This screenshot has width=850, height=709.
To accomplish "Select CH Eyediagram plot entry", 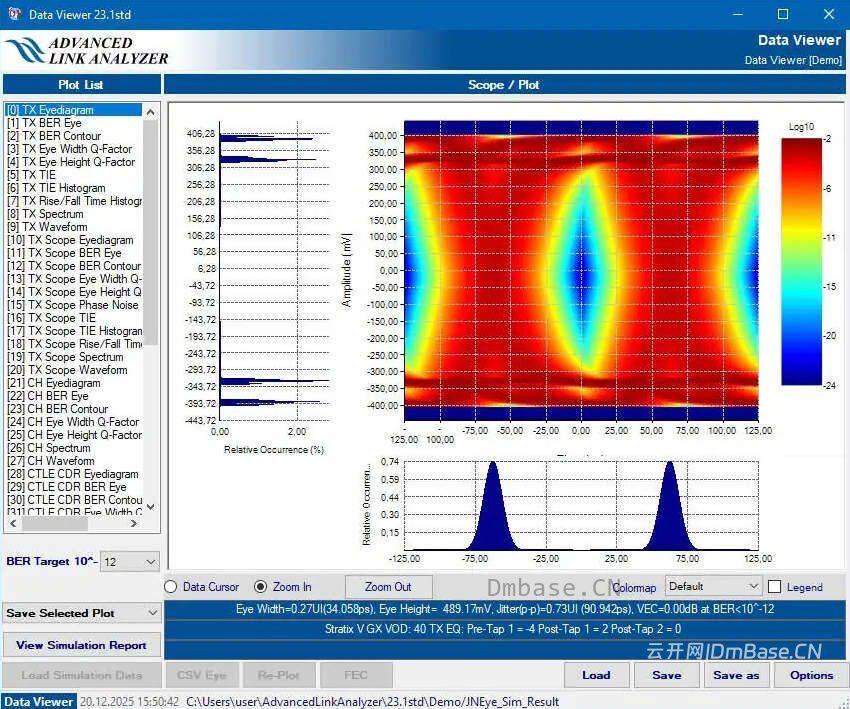I will click(54, 383).
